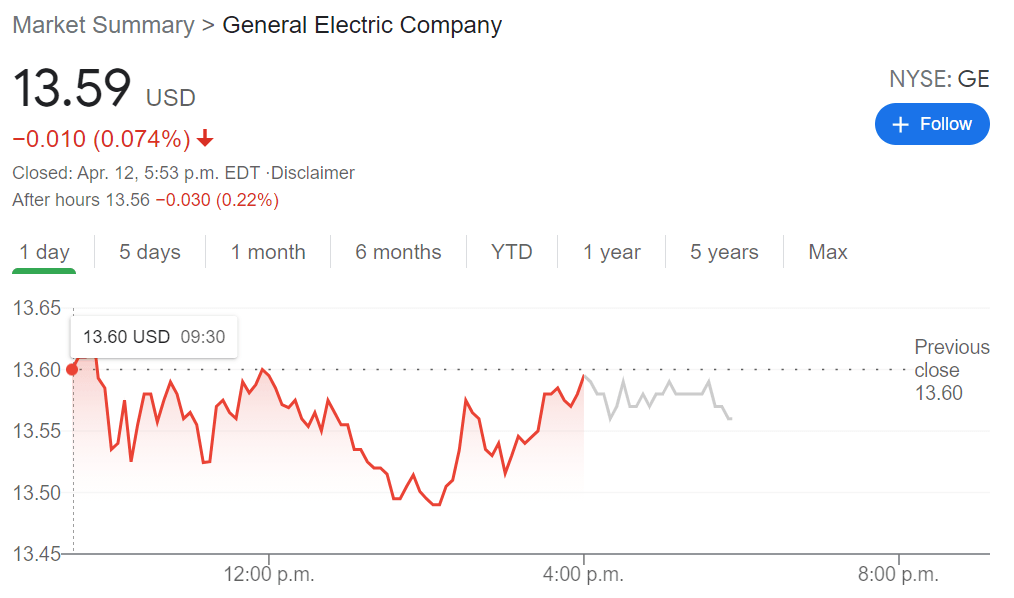Select the YTD chart tab
The height and width of the screenshot is (598, 1014).
pos(511,252)
